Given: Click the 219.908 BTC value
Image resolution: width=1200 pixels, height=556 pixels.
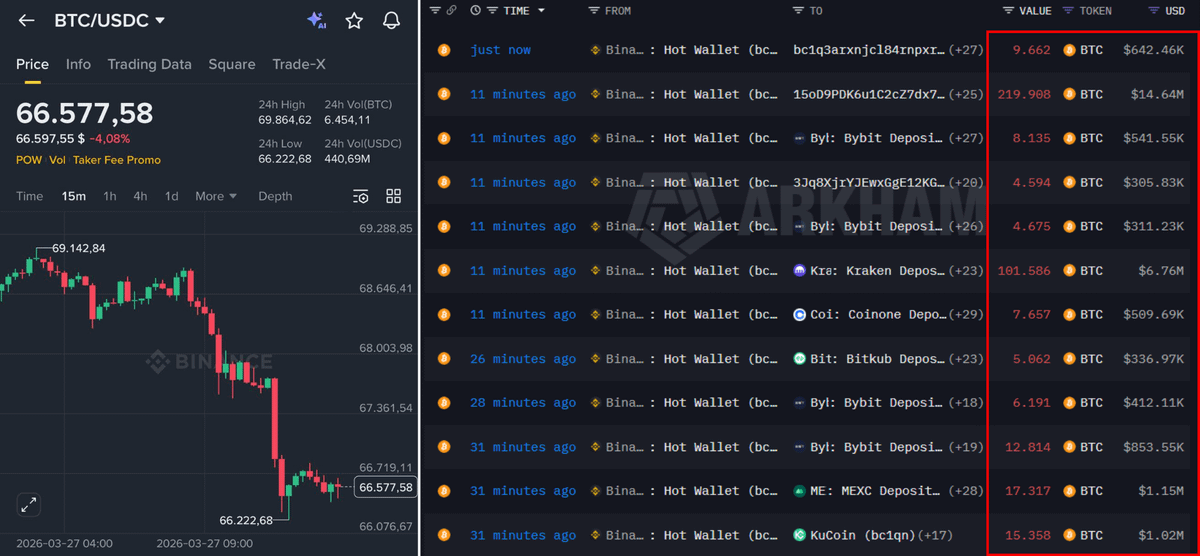Looking at the screenshot, I should click(x=1024, y=94).
